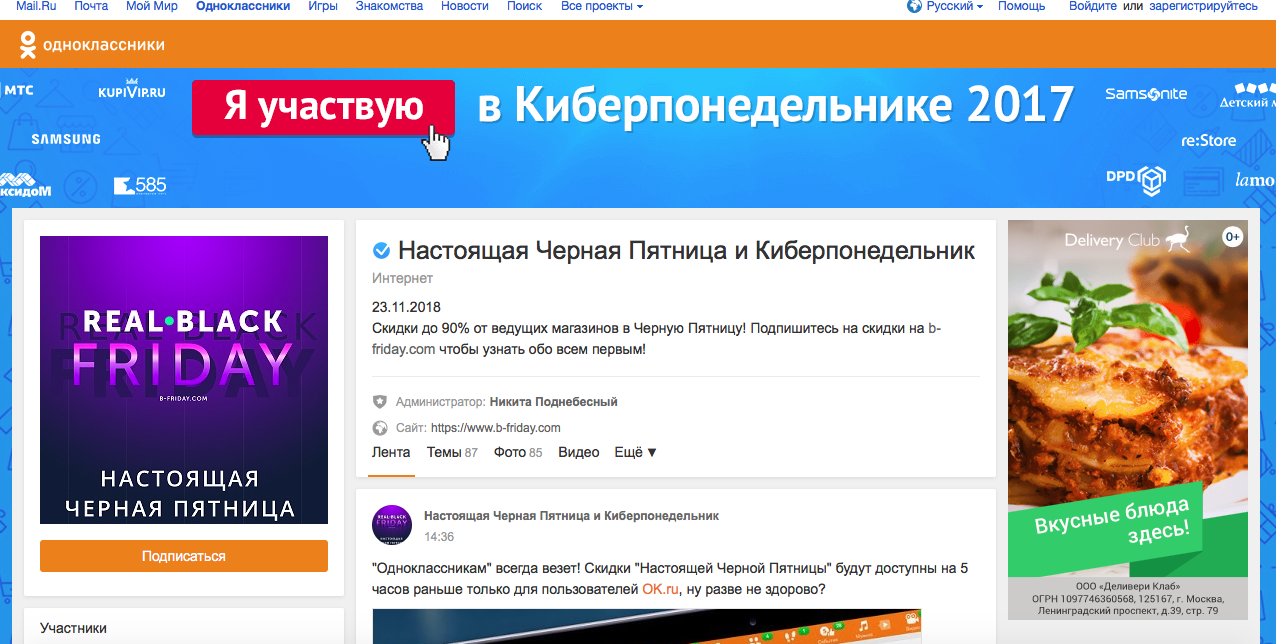Click the post's embedded image preview

(x=647, y=626)
